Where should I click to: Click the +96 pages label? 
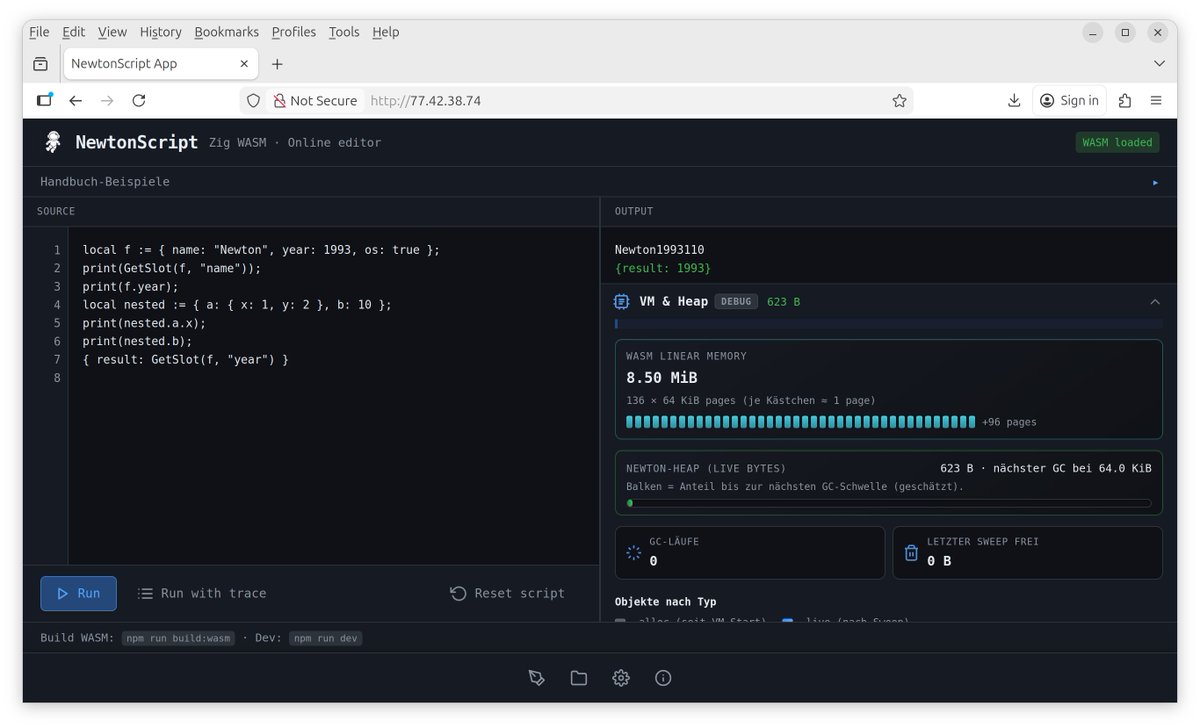point(1009,422)
